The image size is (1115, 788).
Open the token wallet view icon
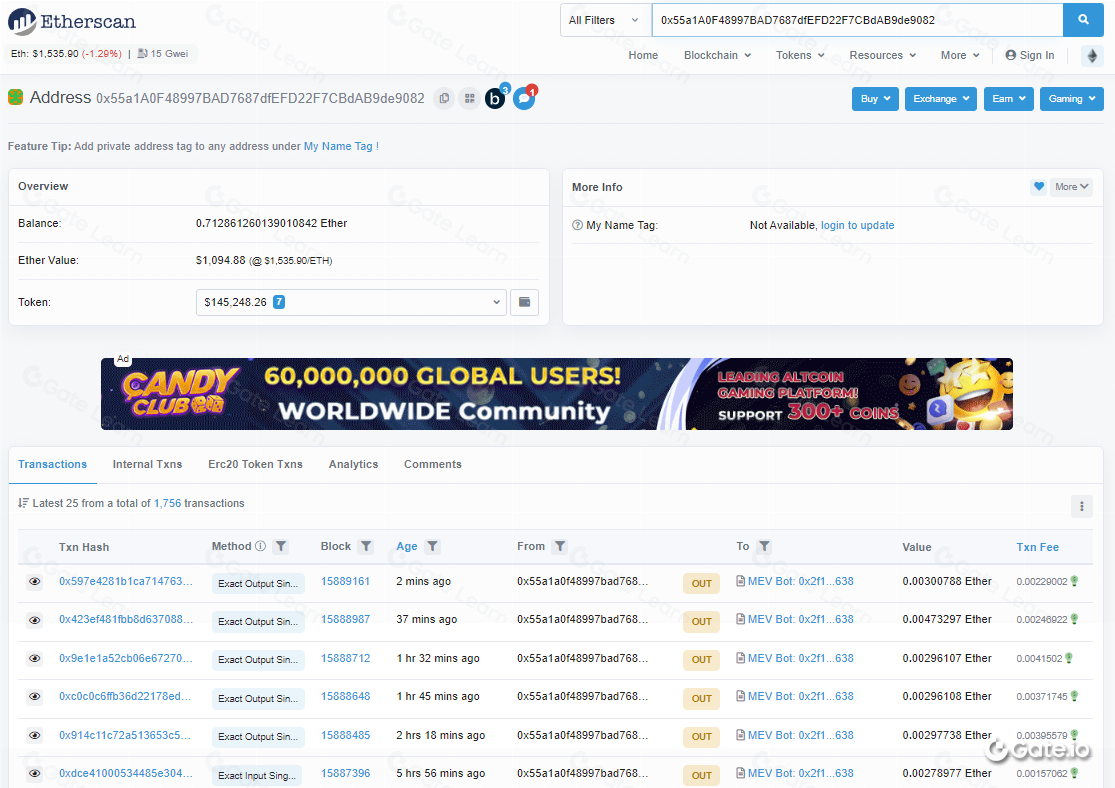[x=524, y=302]
